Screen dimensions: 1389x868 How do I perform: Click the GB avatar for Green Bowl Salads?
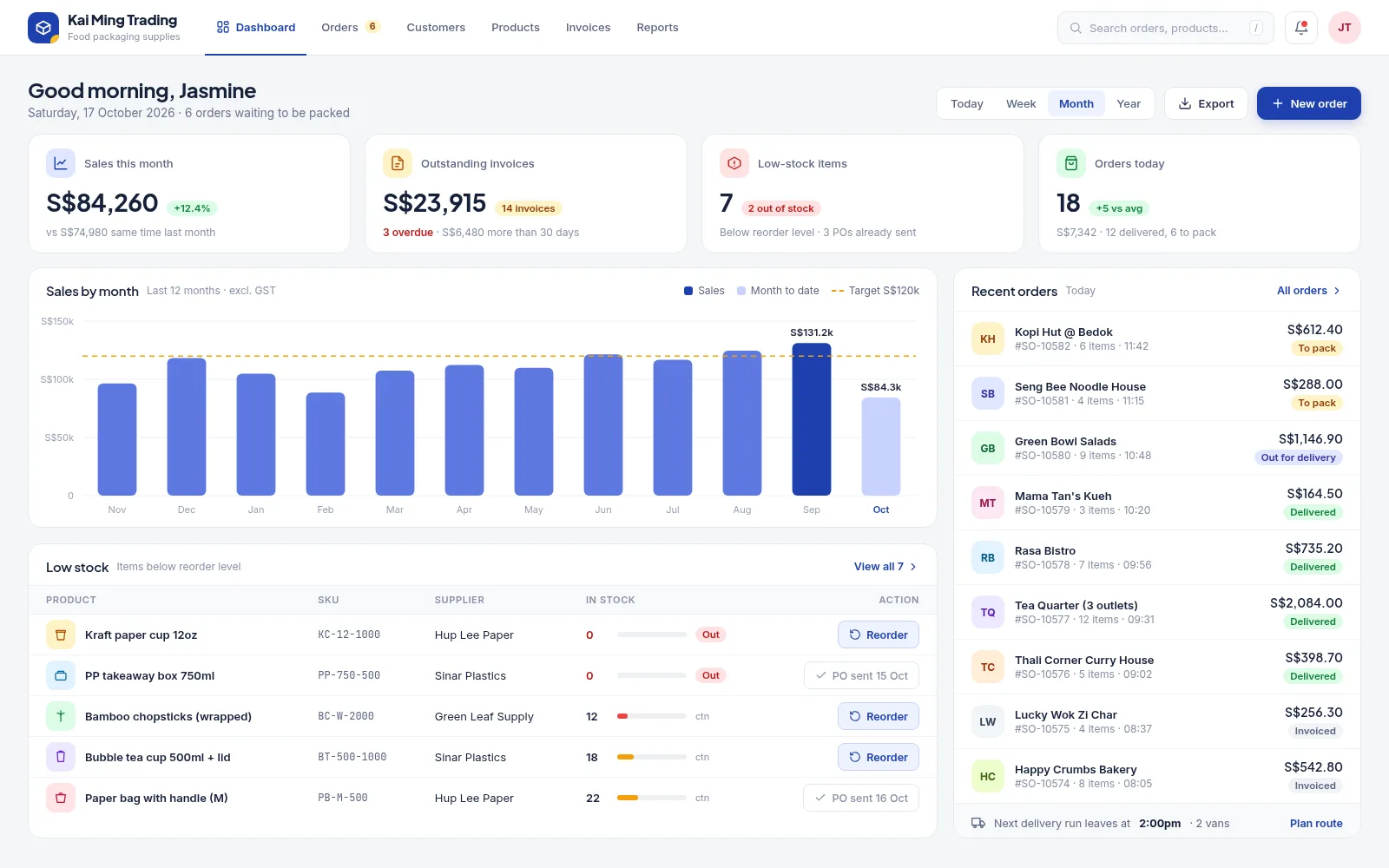[988, 449]
